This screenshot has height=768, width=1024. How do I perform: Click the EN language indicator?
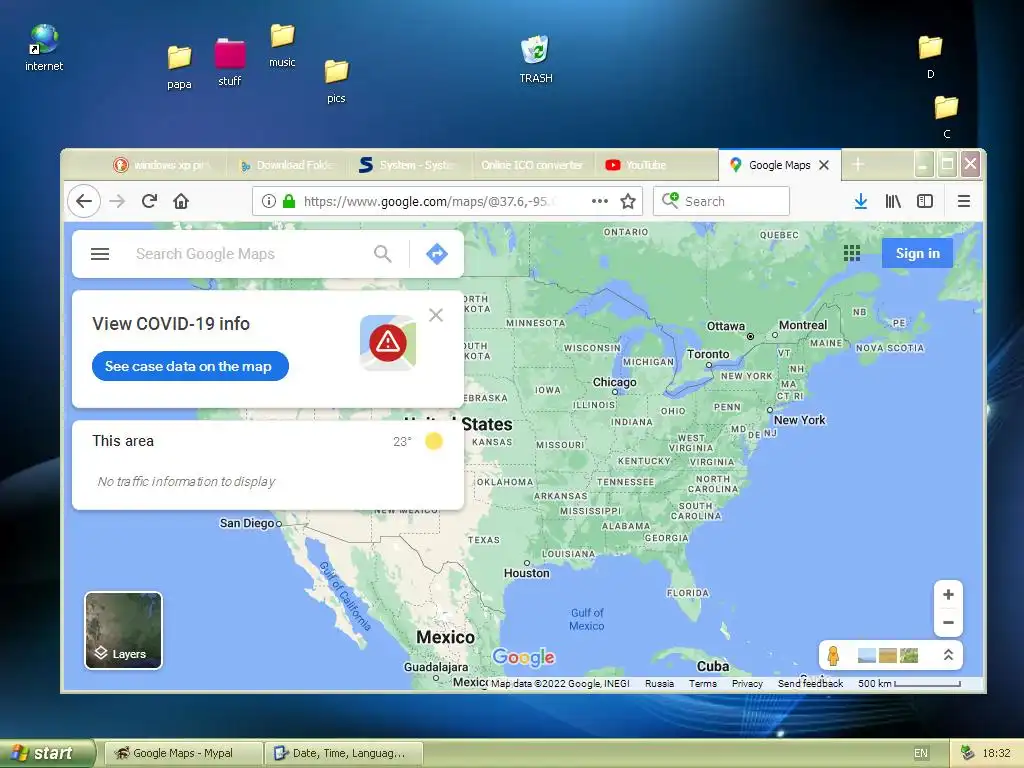coord(921,753)
